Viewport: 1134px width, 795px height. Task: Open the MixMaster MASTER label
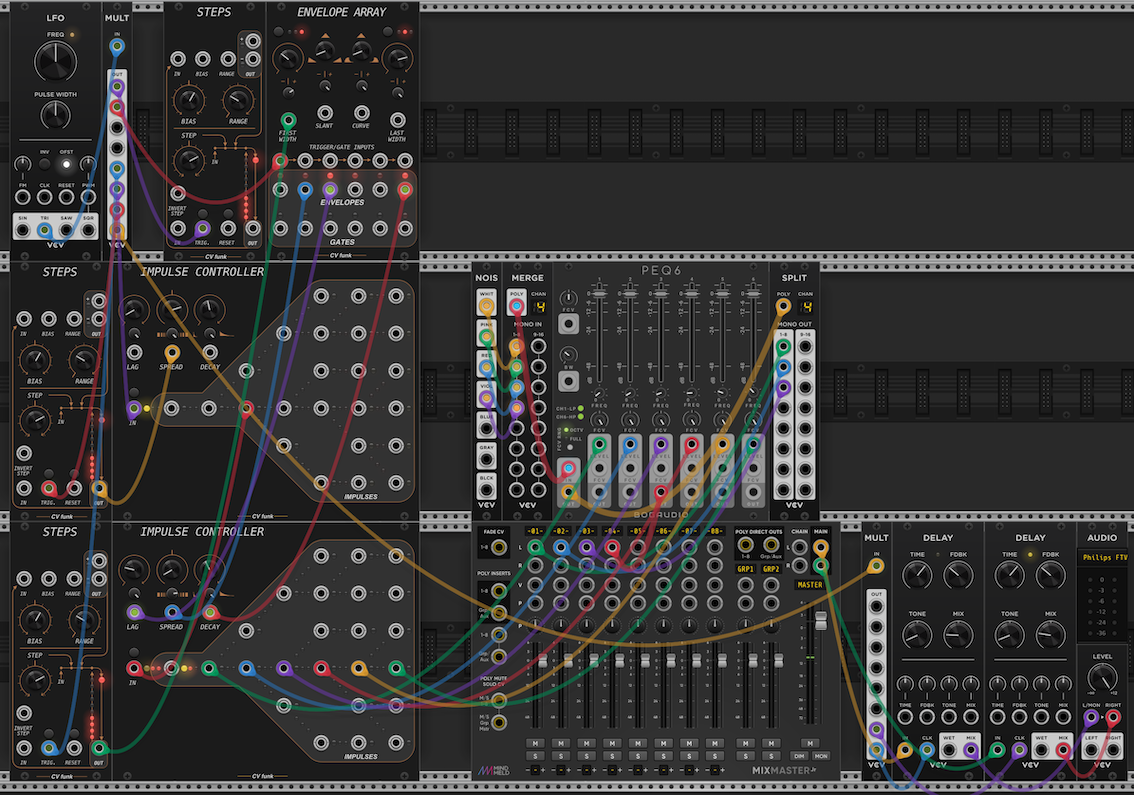(x=810, y=584)
